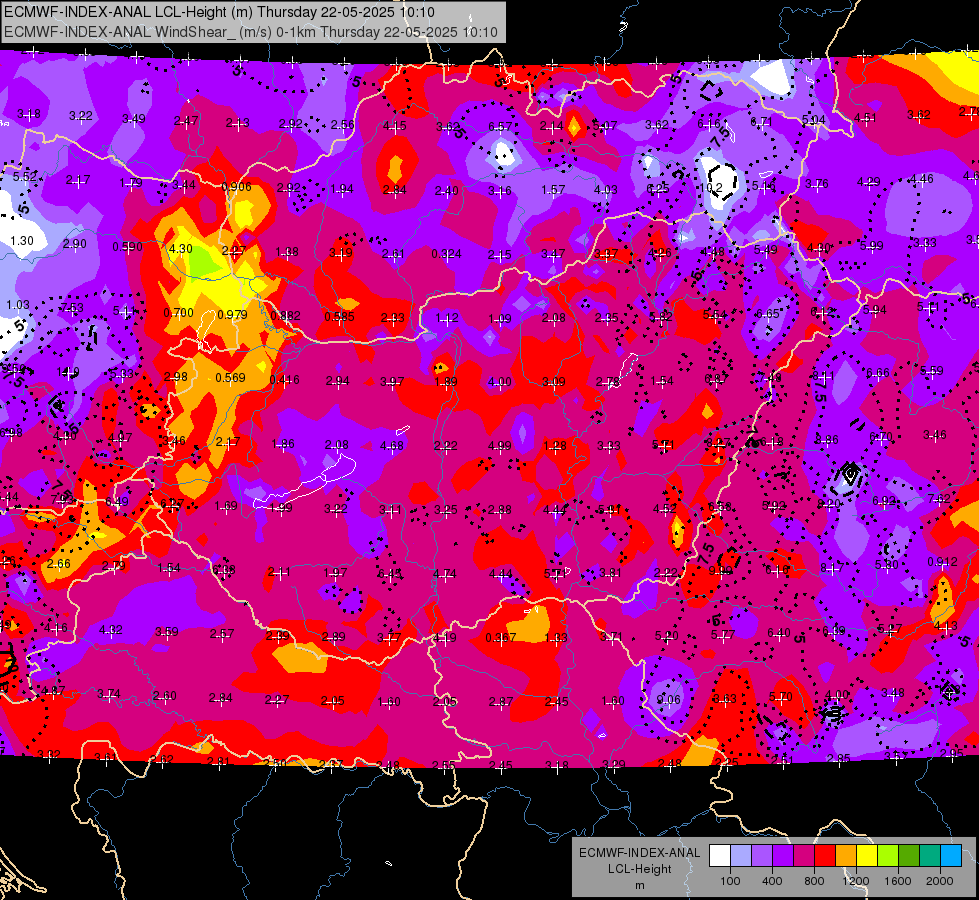Click the light blue legend swatch

[741, 856]
